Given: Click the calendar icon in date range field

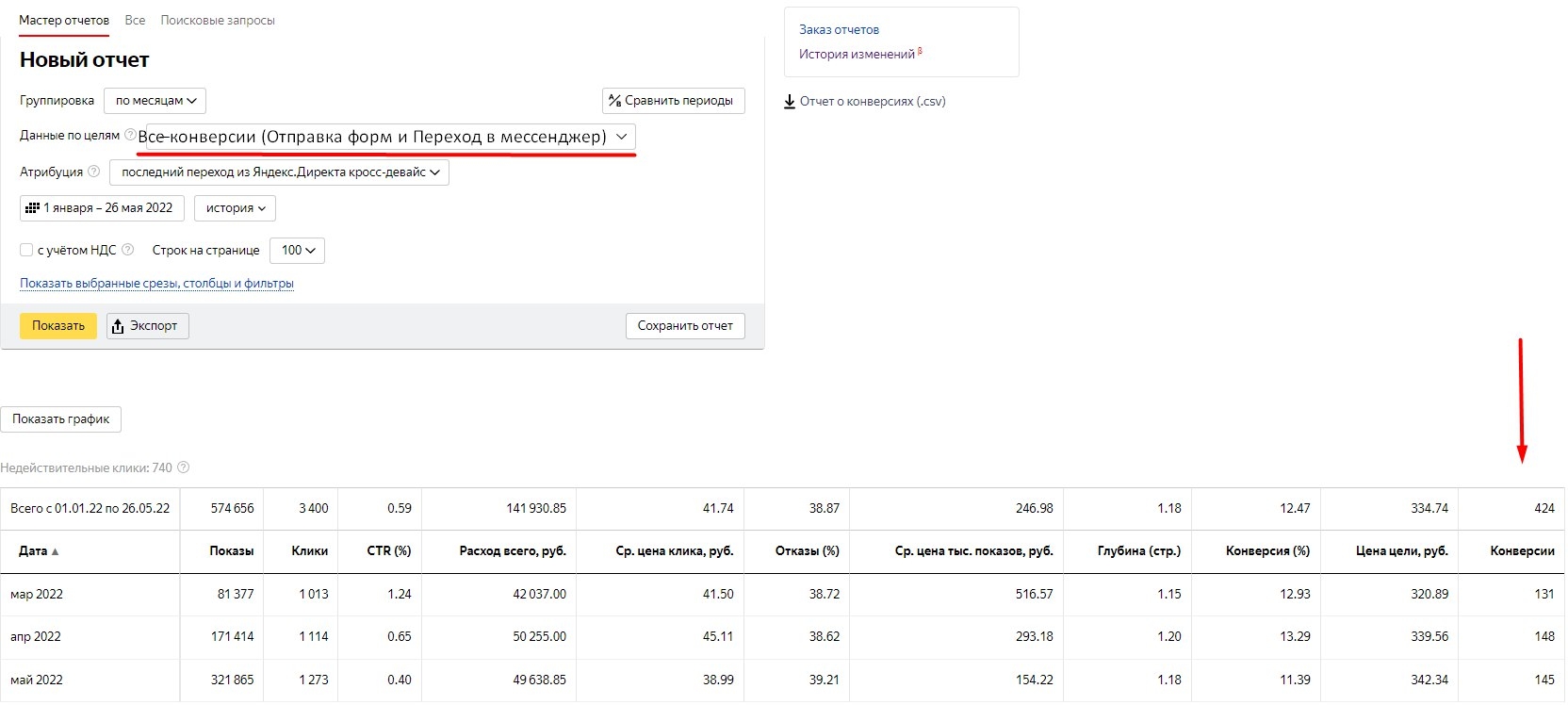Looking at the screenshot, I should point(32,208).
